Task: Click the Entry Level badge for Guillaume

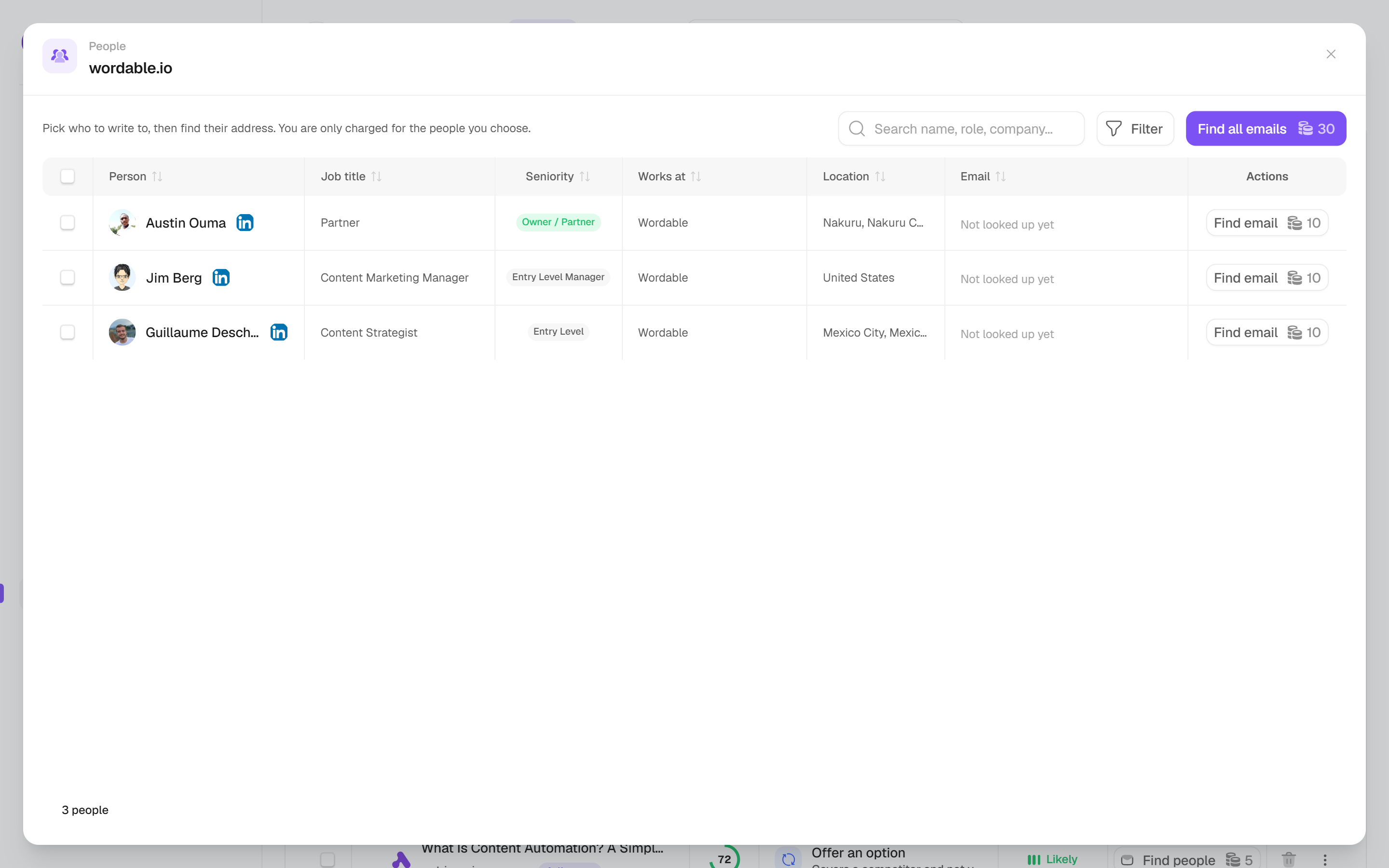Action: coord(558,332)
